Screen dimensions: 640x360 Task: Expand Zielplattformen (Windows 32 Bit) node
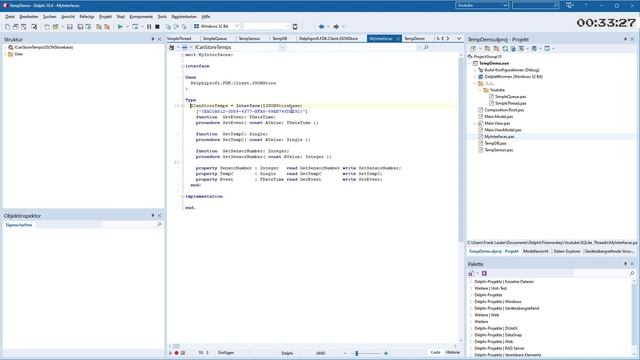coord(475,77)
